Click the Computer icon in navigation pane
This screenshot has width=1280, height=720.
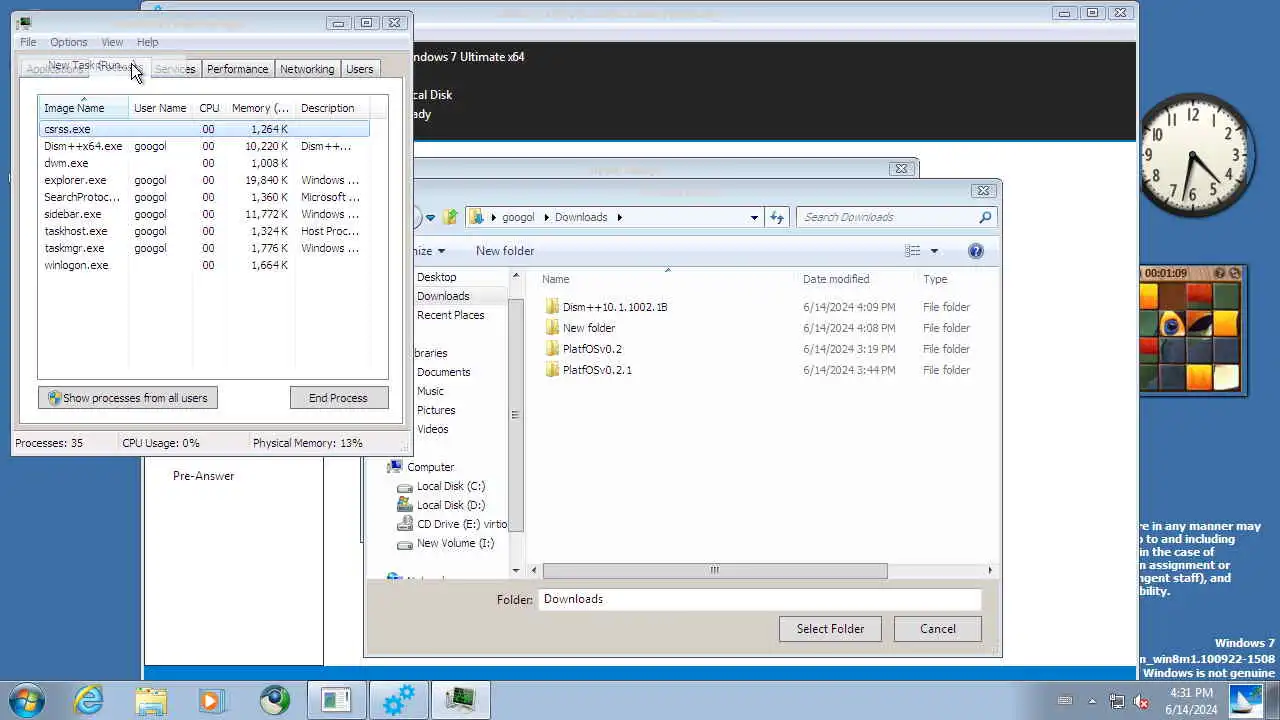tap(395, 467)
